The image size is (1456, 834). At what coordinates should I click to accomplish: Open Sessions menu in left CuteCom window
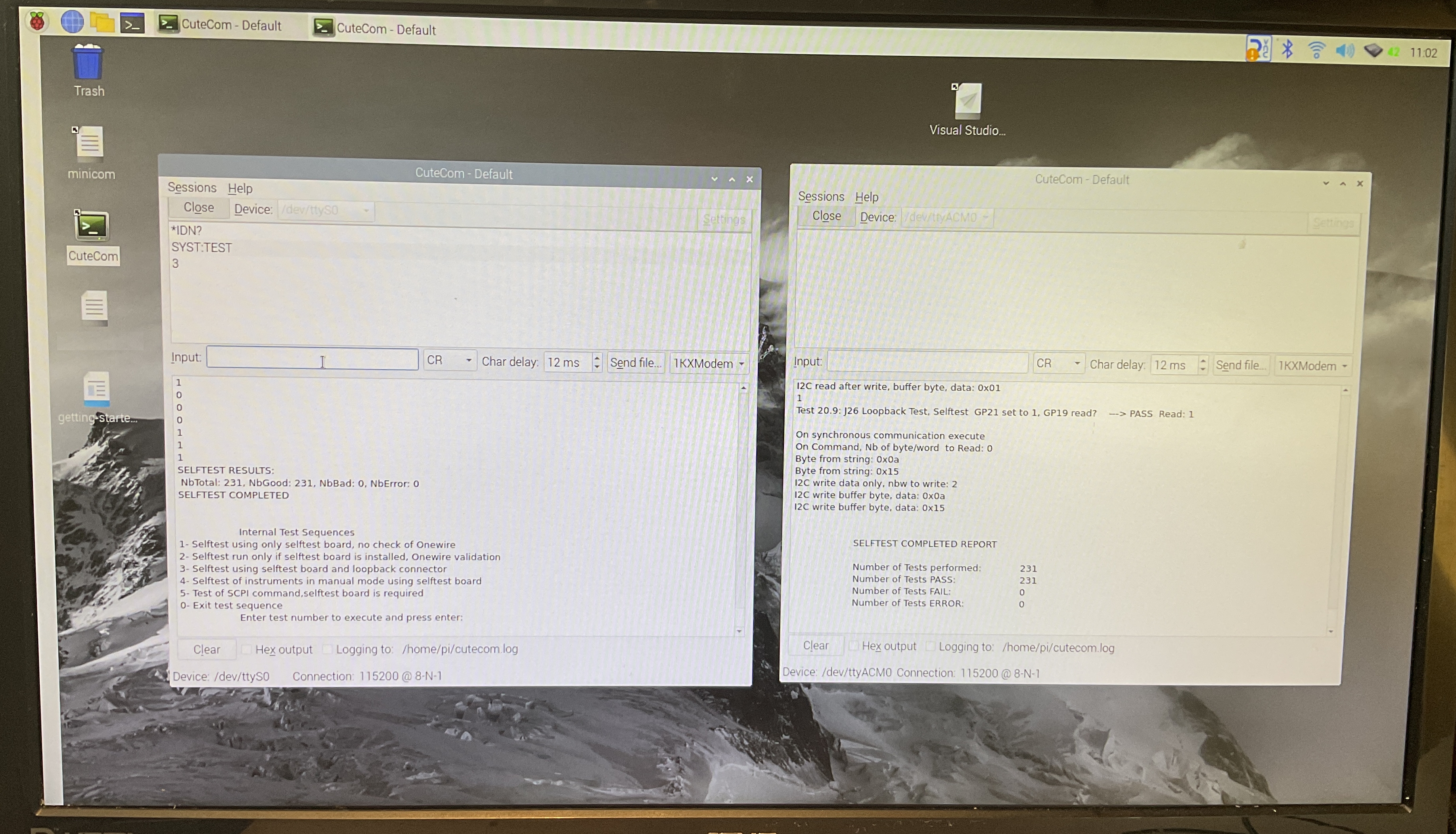click(x=192, y=187)
